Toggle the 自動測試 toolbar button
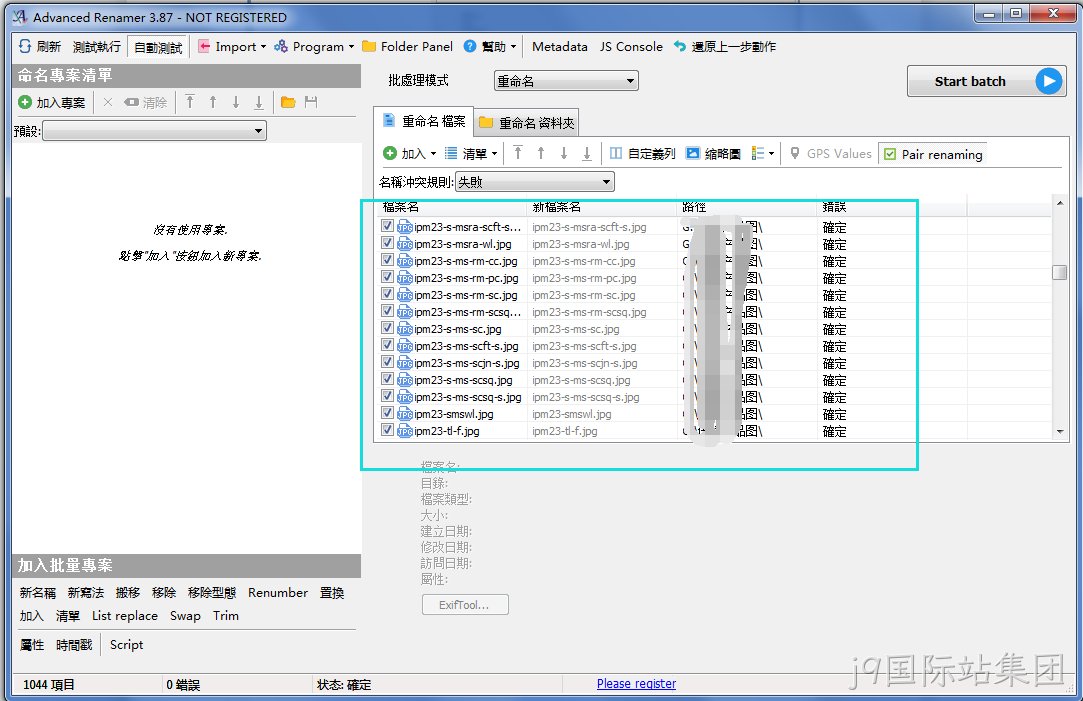Image resolution: width=1083 pixels, height=701 pixels. tap(158, 47)
